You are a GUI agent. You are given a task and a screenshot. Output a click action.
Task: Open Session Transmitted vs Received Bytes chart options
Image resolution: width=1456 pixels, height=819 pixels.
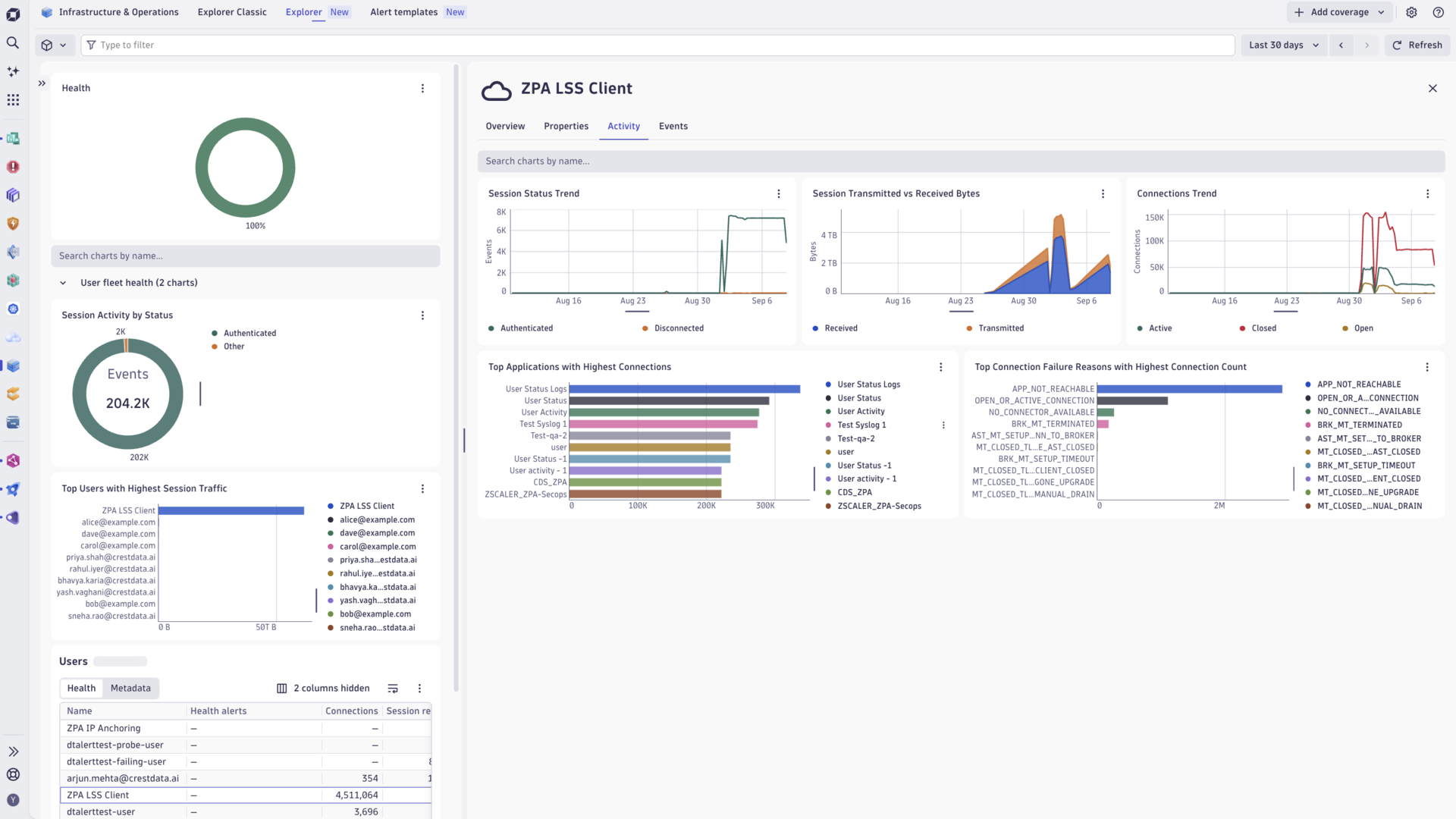(1103, 194)
